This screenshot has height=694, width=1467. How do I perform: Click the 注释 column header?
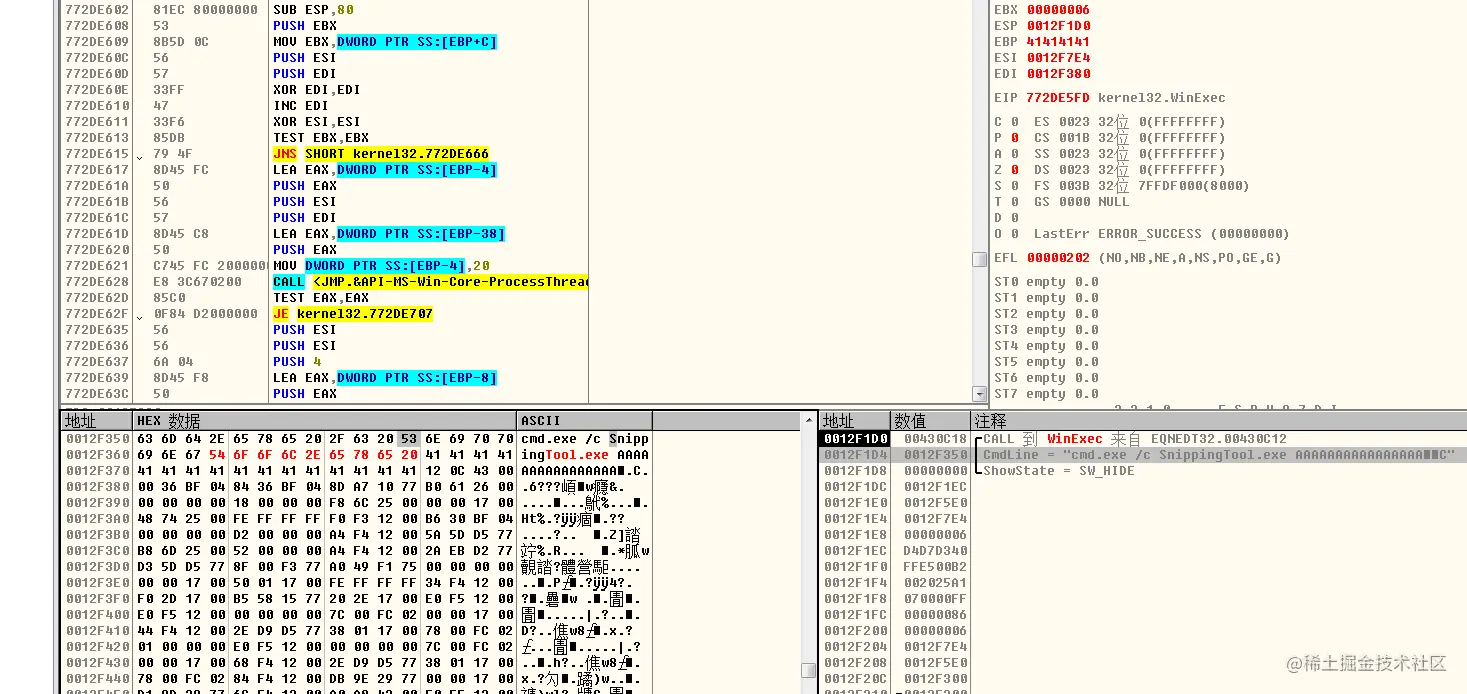(x=1219, y=421)
